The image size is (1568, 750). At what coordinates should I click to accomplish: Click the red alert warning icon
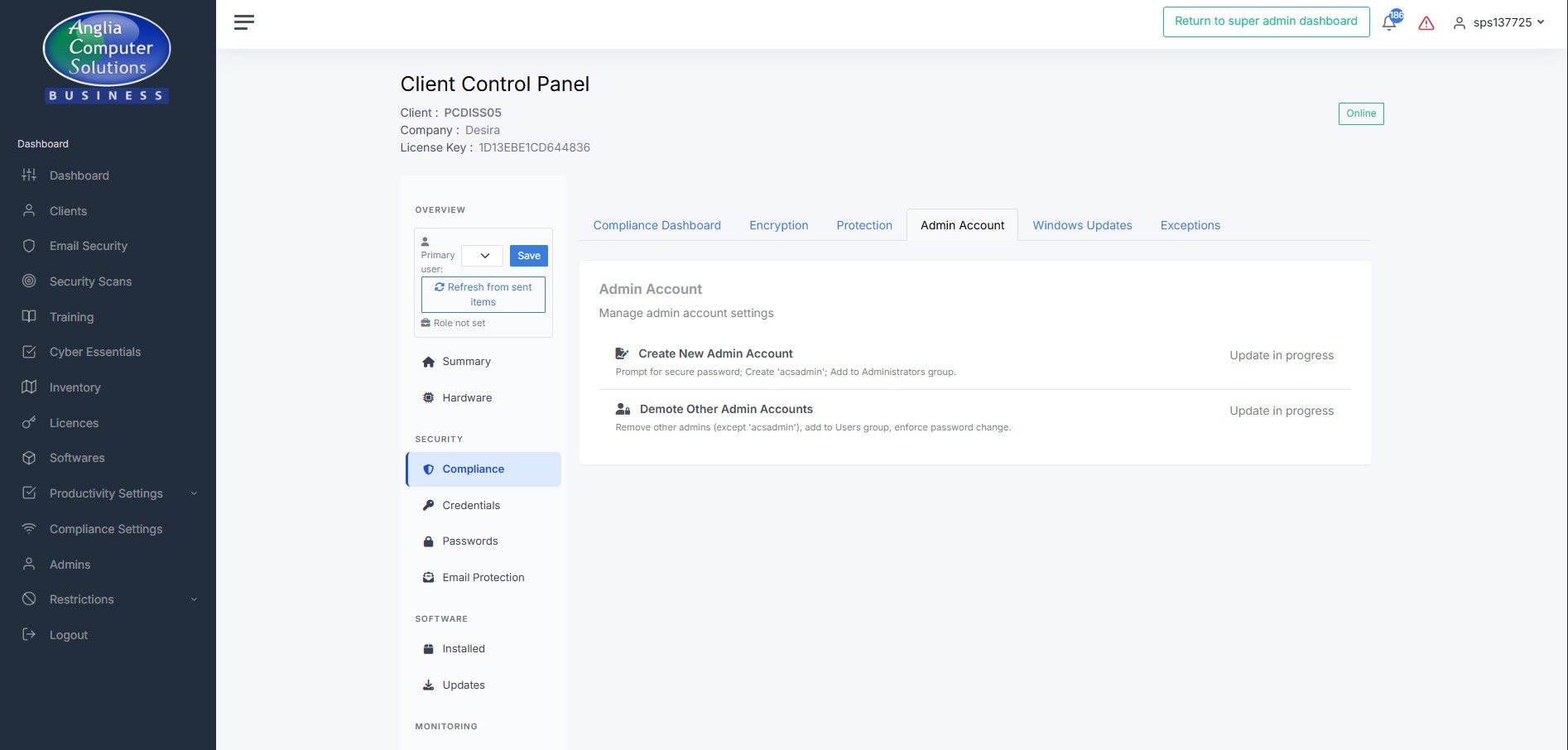point(1426,23)
